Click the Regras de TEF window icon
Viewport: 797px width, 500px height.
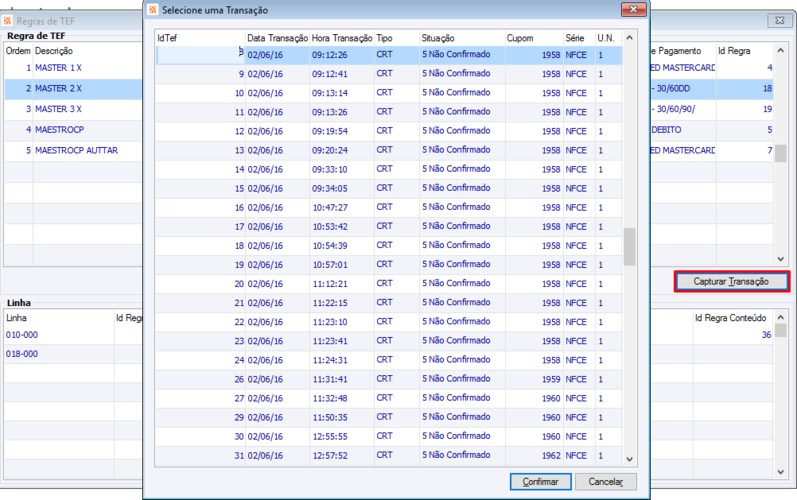click(x=7, y=21)
